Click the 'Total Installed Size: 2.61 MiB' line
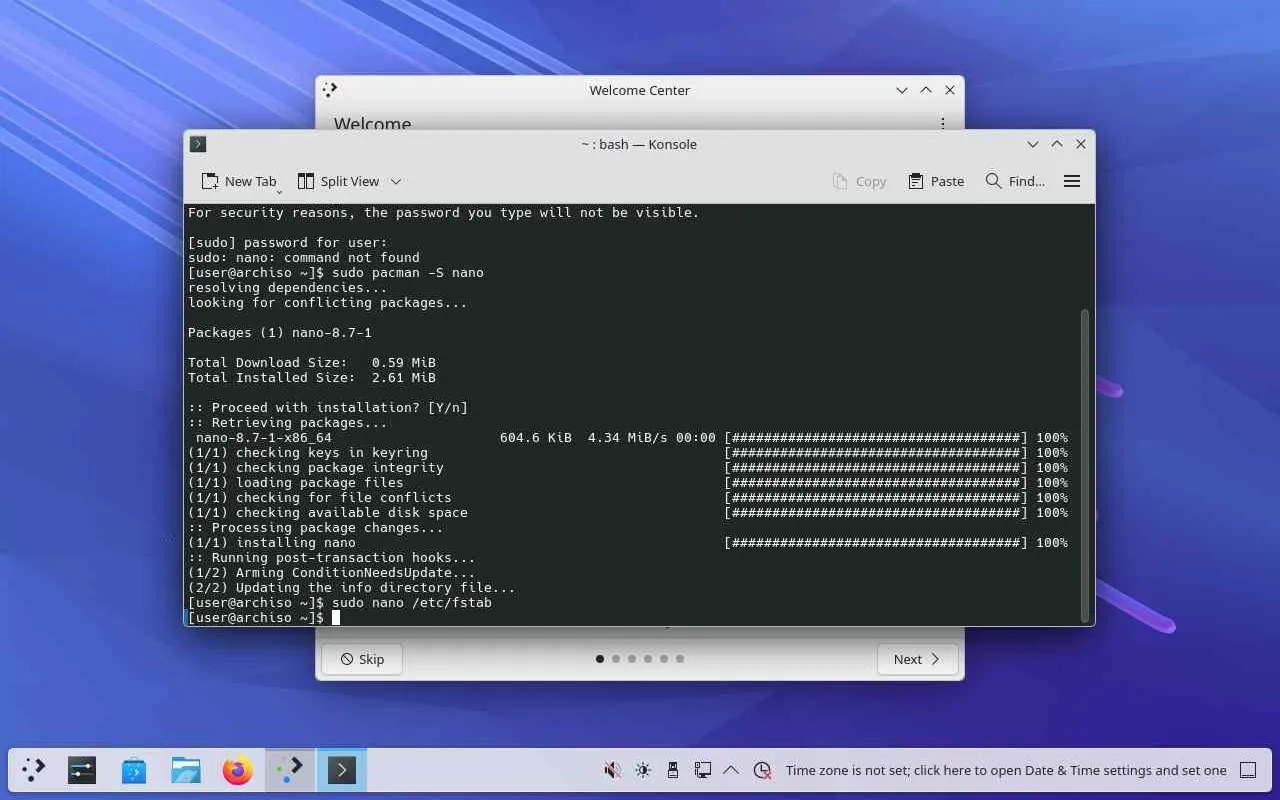The height and width of the screenshot is (800, 1280). [312, 377]
